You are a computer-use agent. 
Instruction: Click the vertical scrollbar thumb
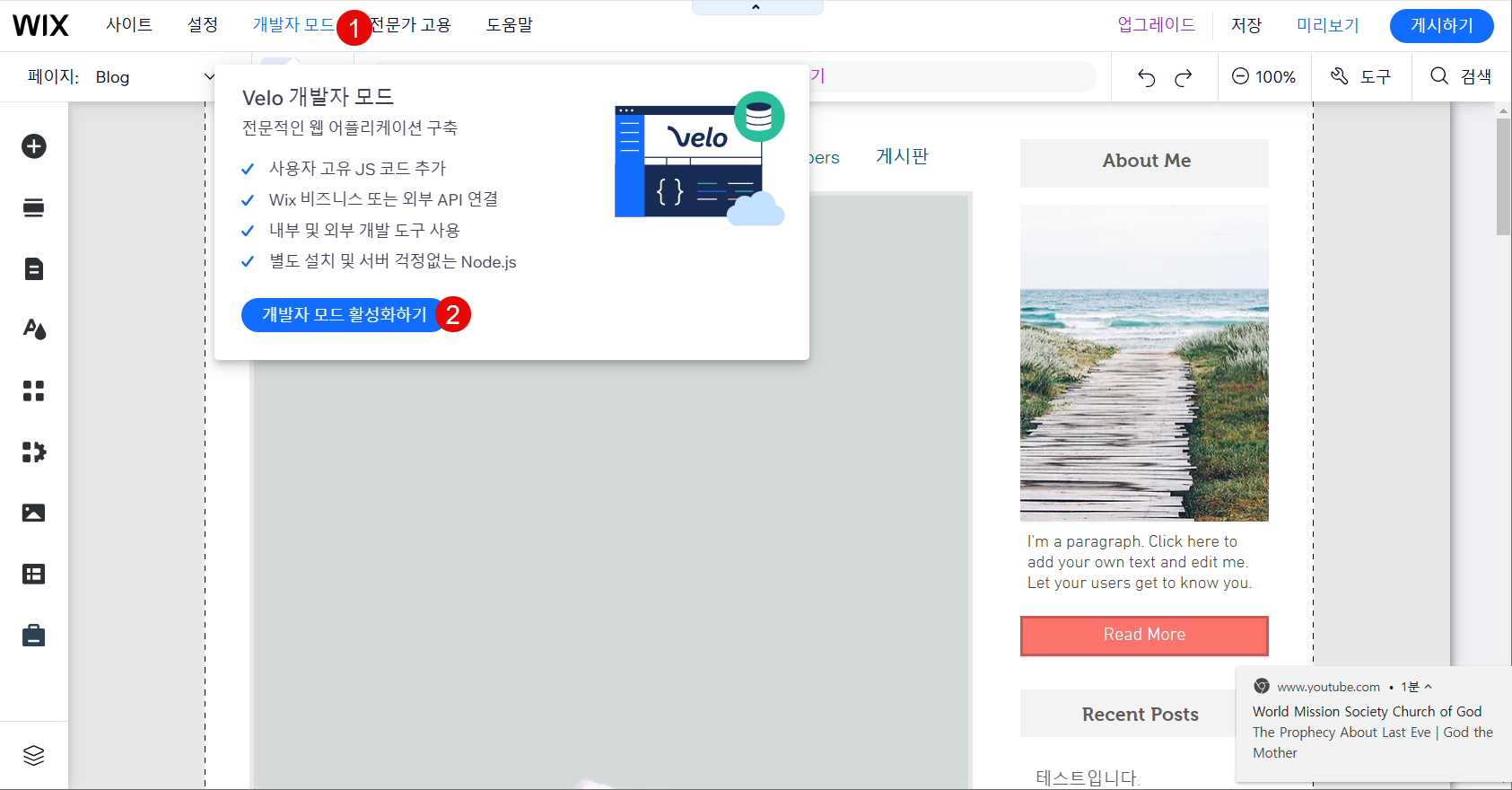point(1504,176)
